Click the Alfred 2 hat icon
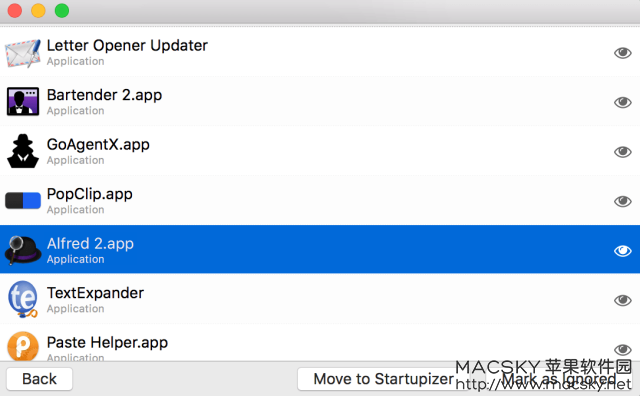The height and width of the screenshot is (396, 640). tap(23, 250)
